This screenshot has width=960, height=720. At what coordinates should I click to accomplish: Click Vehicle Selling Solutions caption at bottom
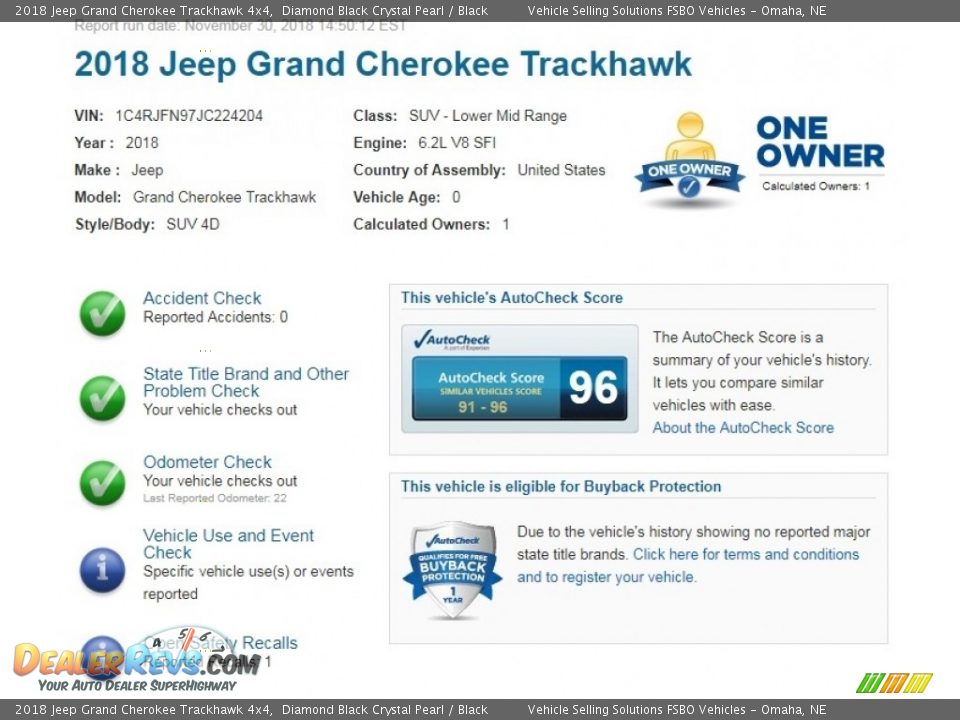click(x=677, y=710)
